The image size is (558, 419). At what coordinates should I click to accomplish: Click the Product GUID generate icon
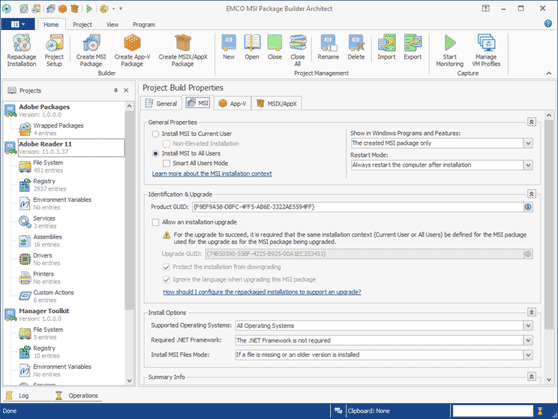pos(528,207)
